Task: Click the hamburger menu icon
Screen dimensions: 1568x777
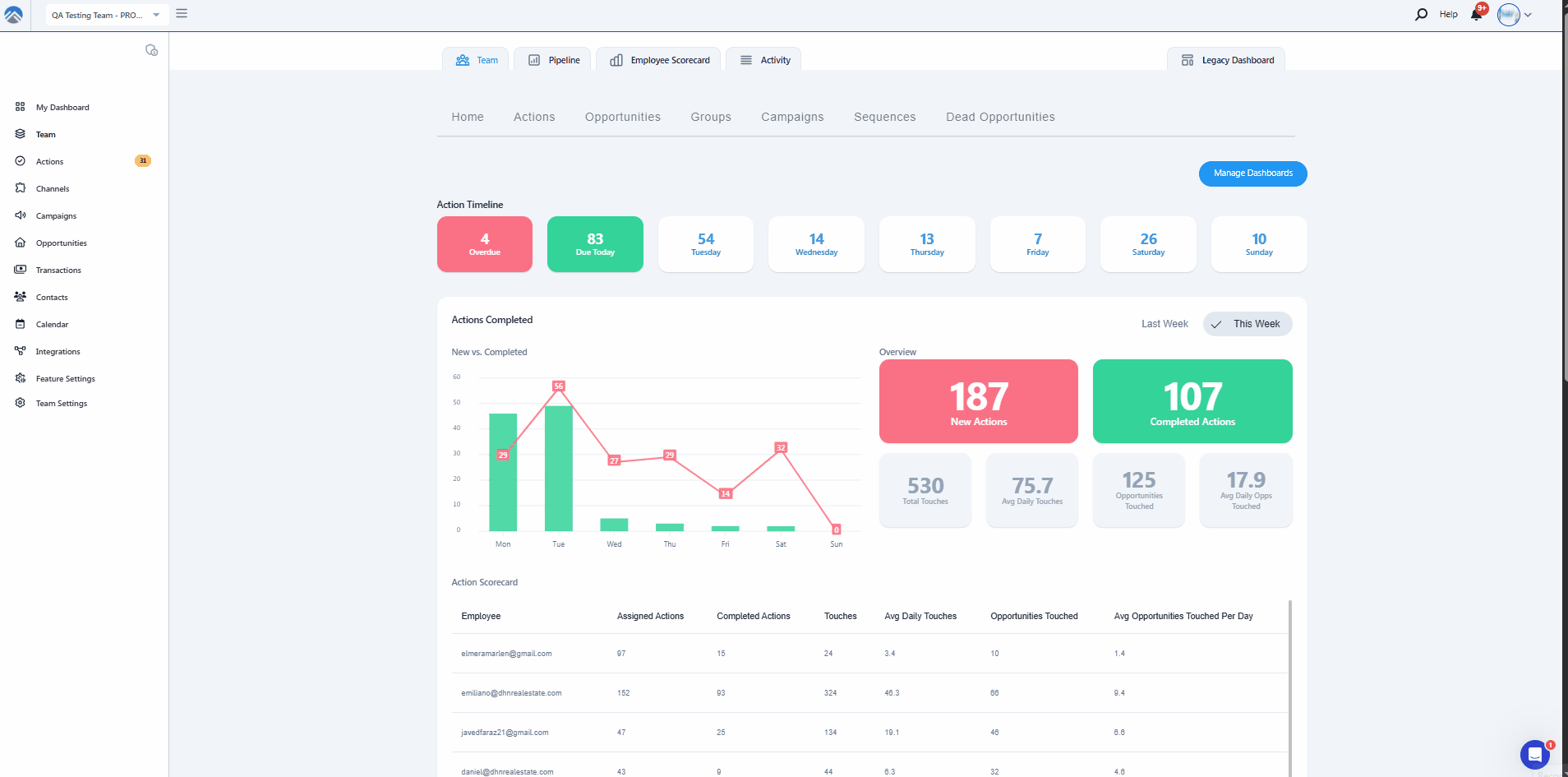Action: (x=182, y=14)
